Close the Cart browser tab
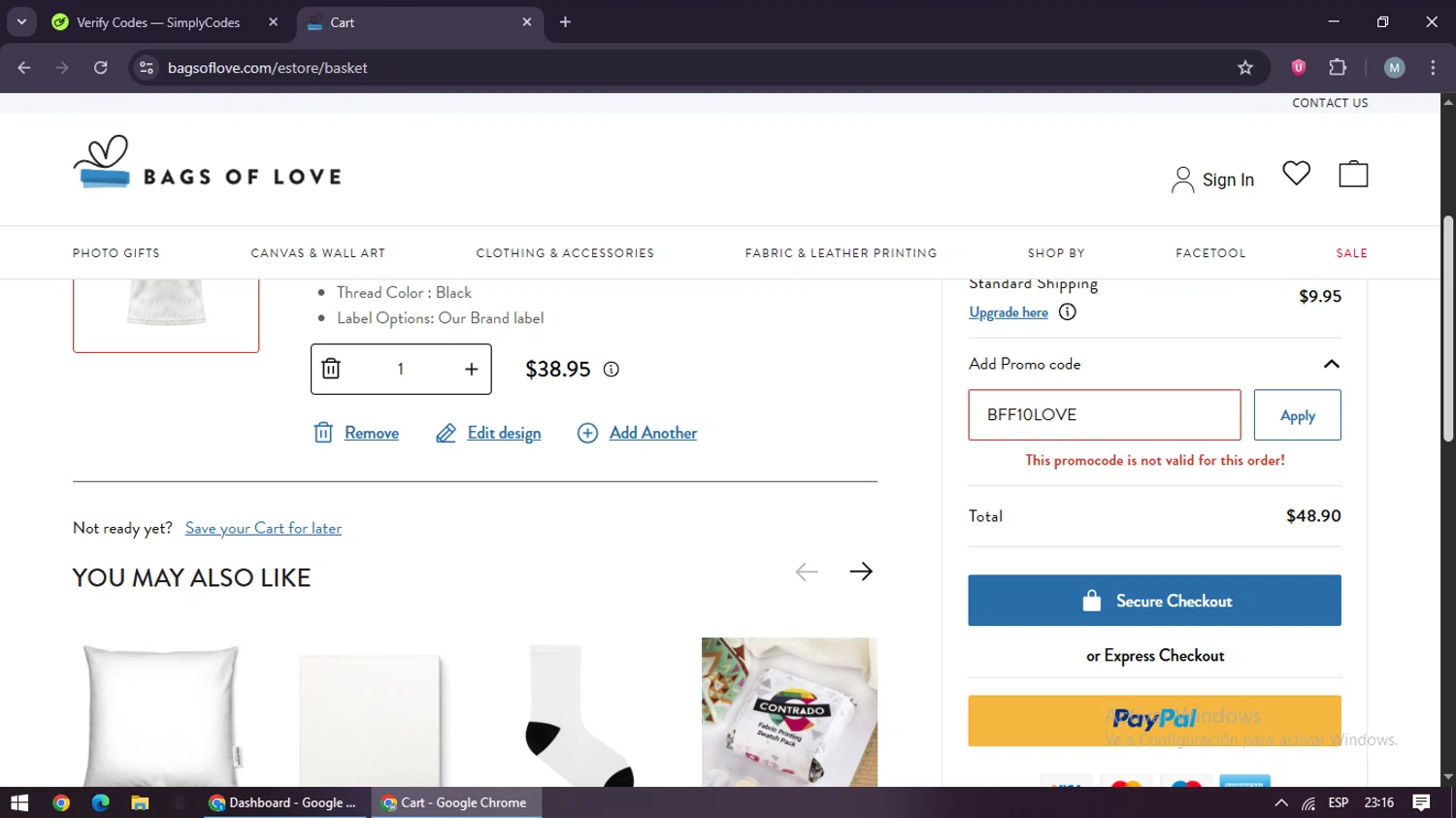Viewport: 1456px width, 818px height. [527, 21]
